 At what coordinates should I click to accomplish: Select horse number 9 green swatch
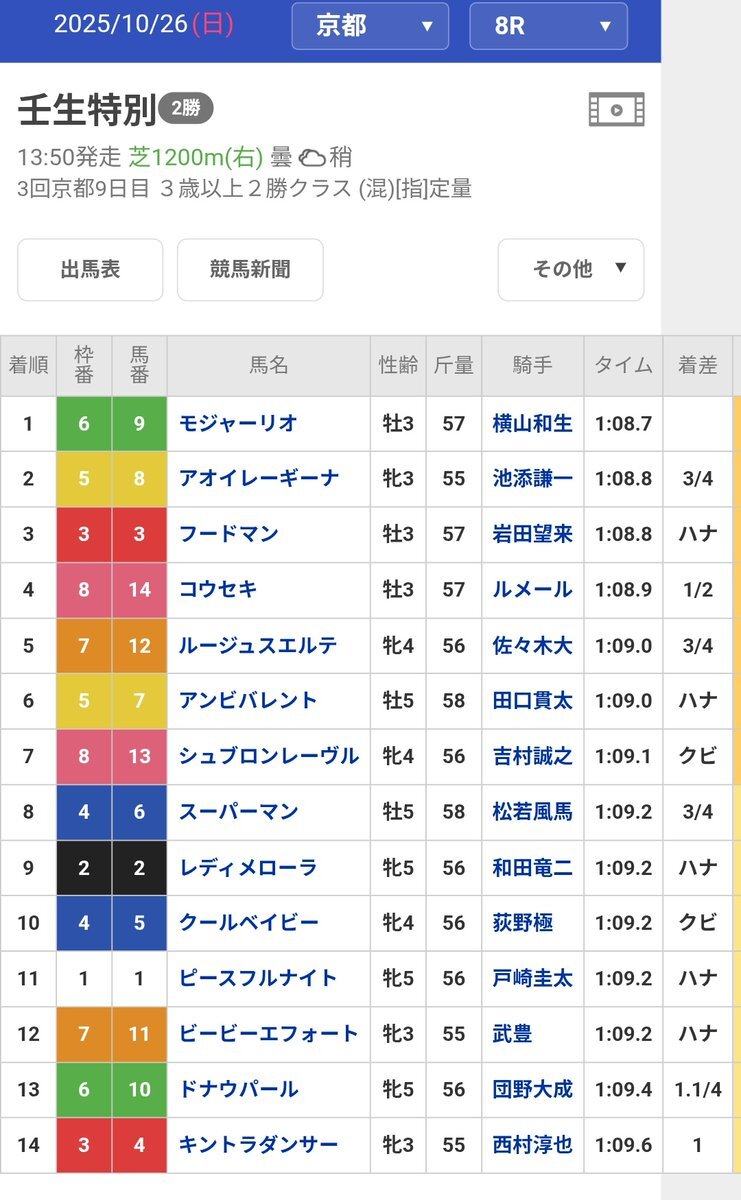139,423
